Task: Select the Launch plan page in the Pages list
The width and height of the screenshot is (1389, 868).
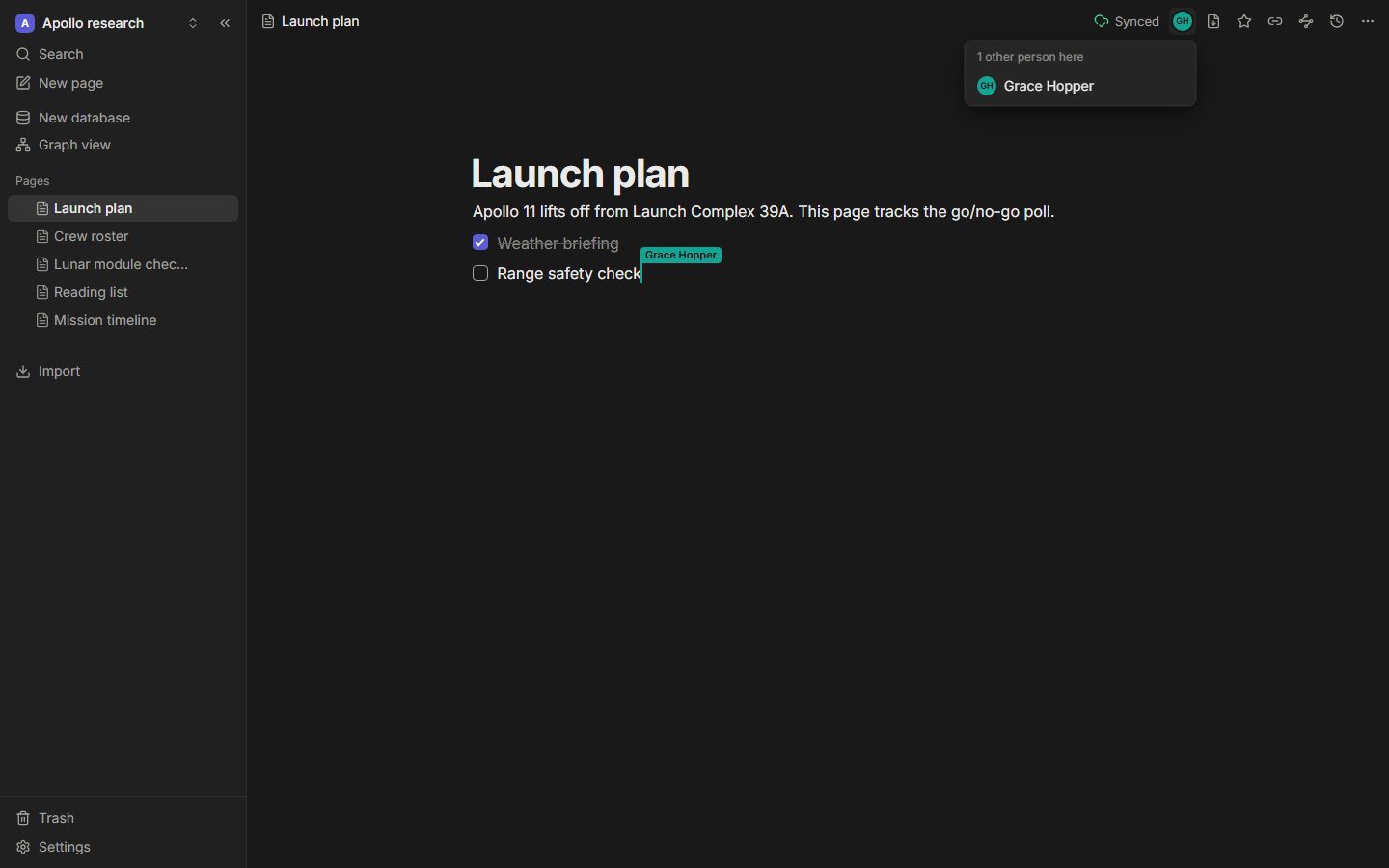Action: click(x=123, y=208)
